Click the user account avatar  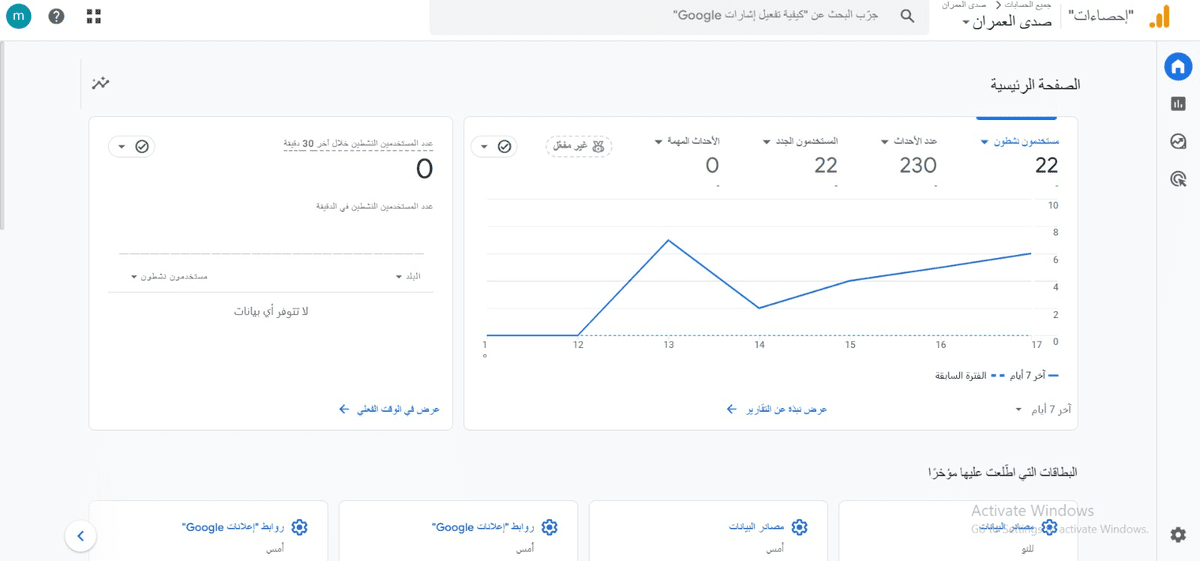(x=19, y=16)
